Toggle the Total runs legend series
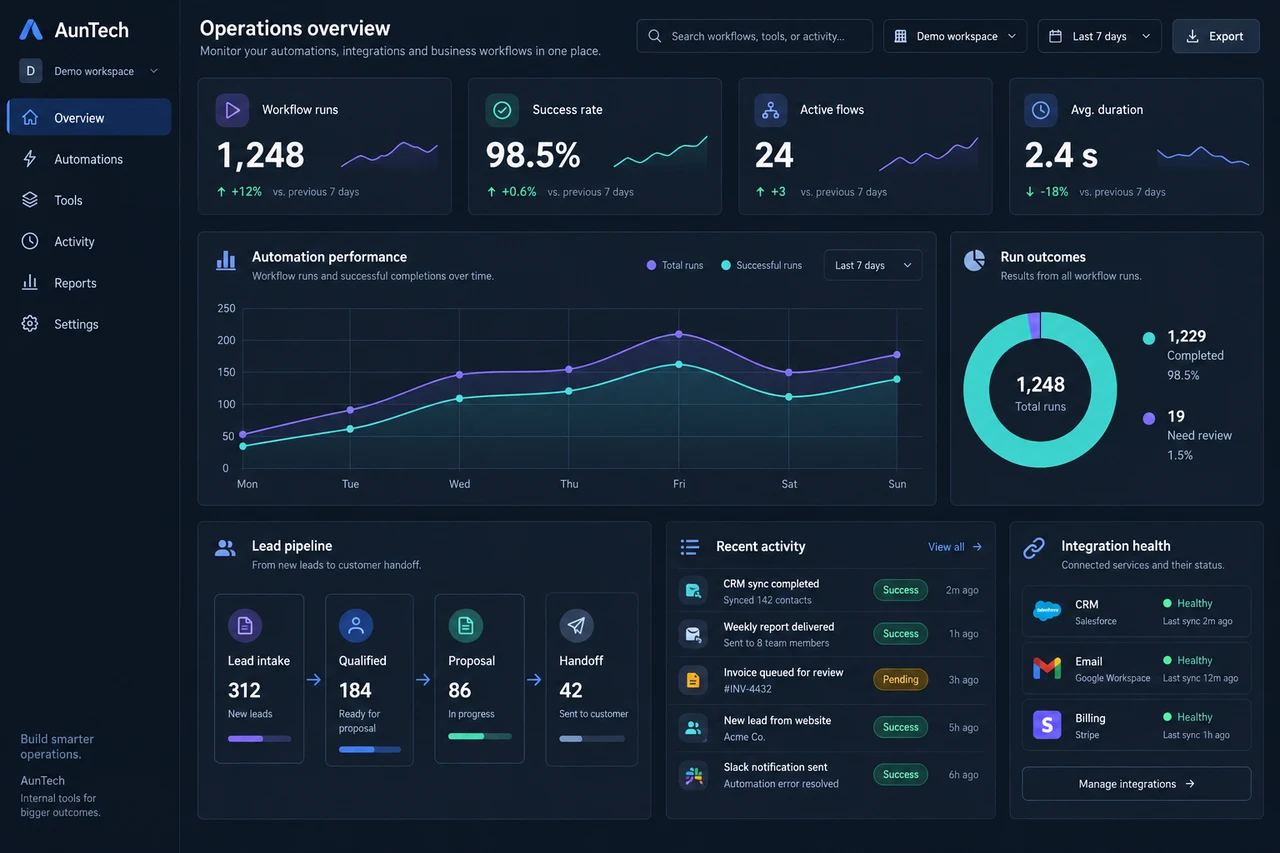The image size is (1280, 853). click(x=675, y=265)
